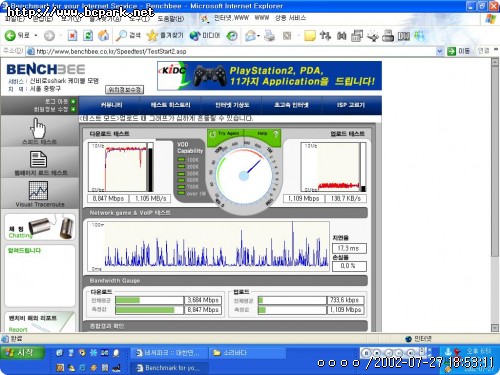Select the ISP navigation tab
The image size is (500, 375).
351,105
